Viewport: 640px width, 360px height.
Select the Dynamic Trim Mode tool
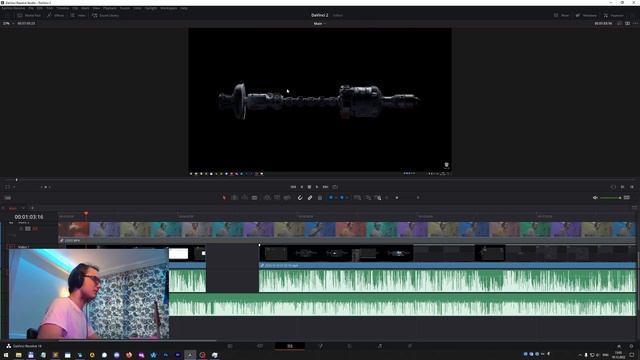click(x=244, y=198)
